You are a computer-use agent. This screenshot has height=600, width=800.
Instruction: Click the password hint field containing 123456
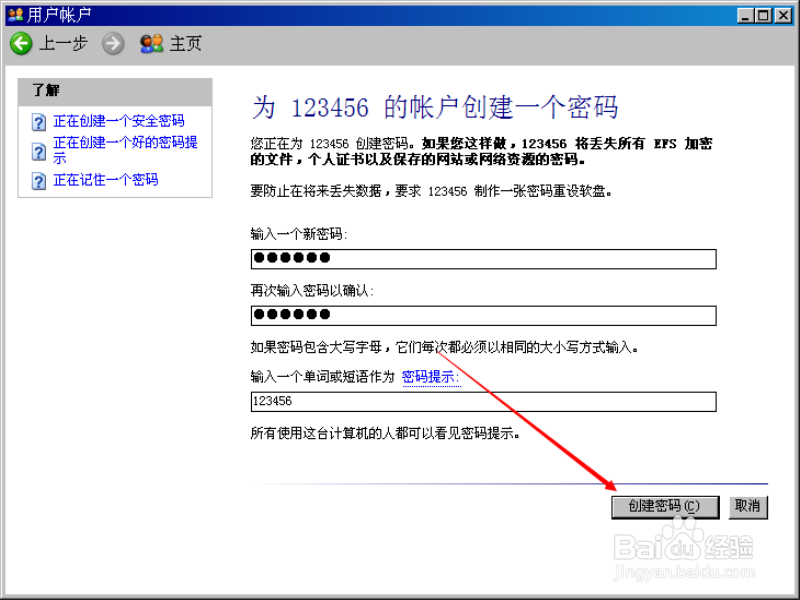click(x=484, y=402)
